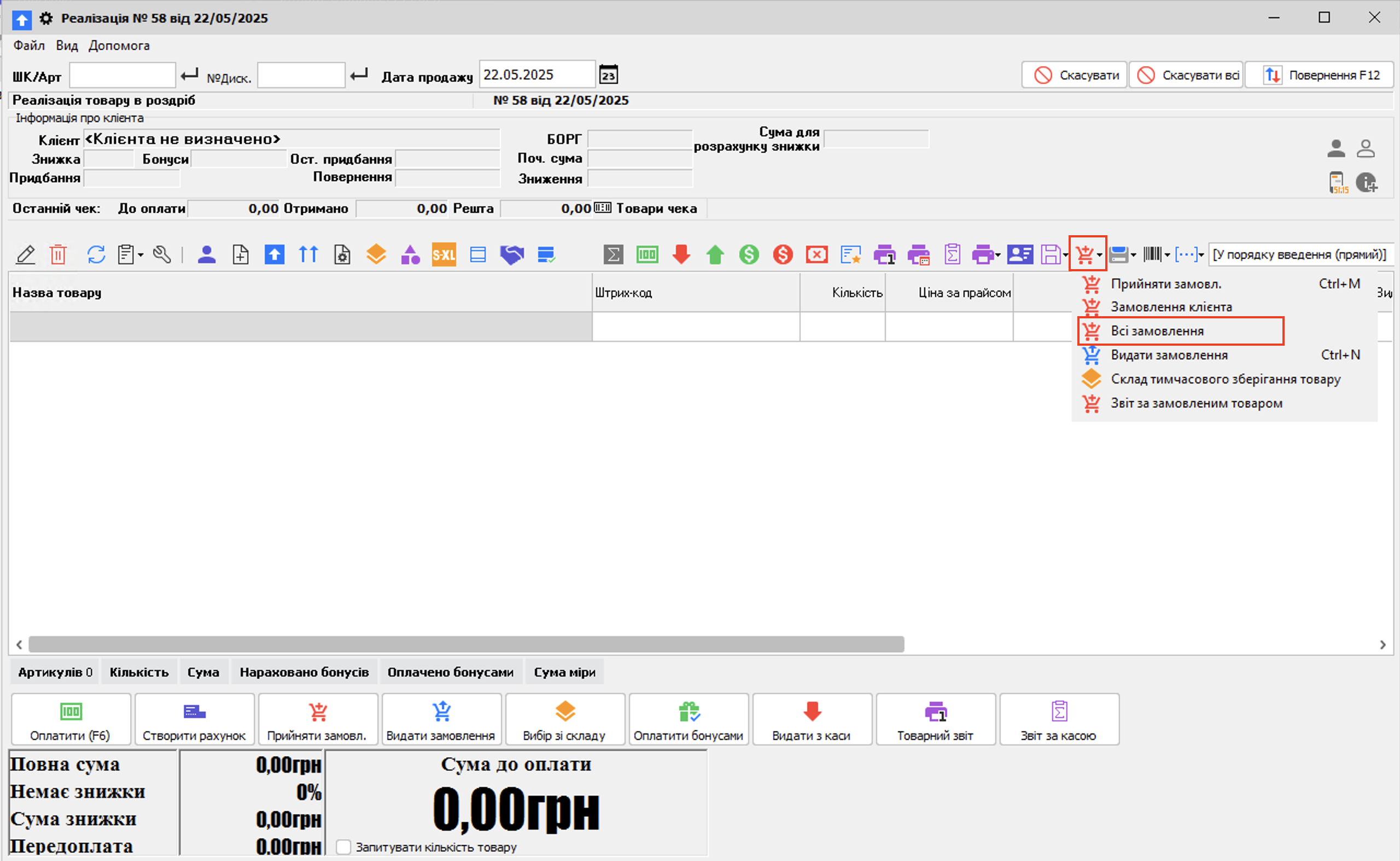Choose 'Звіт за замовленим товаром' entry
The image size is (1400, 861).
click(x=1196, y=403)
